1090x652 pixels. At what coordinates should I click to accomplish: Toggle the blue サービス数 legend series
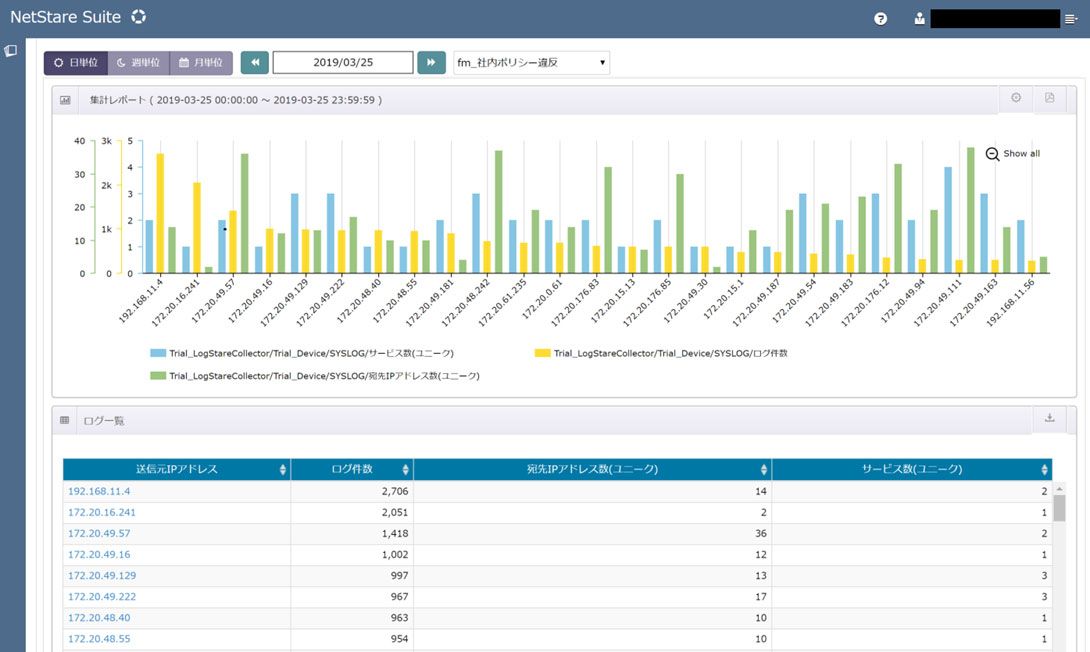click(x=302, y=353)
